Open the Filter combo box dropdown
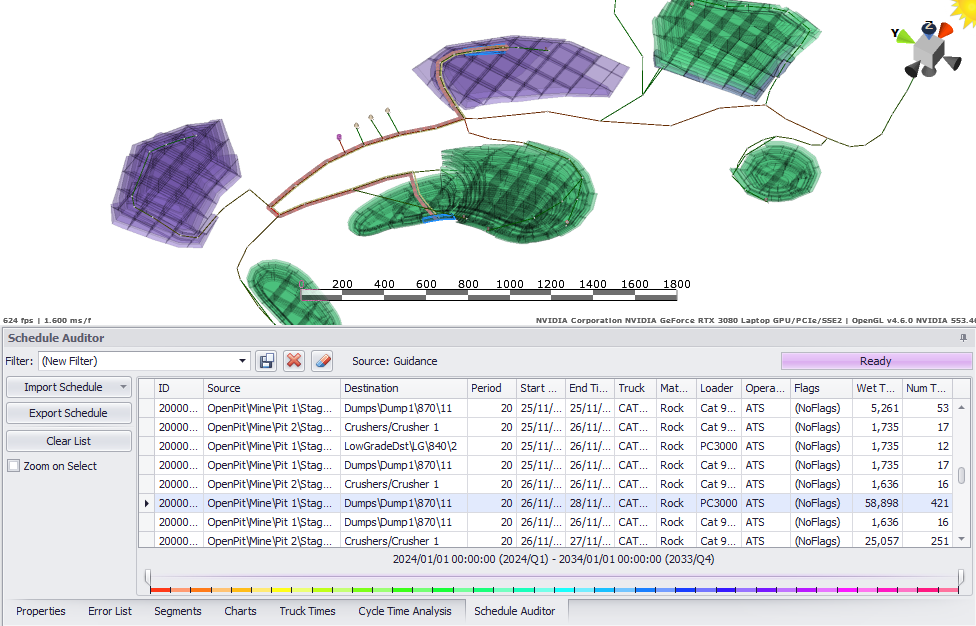The image size is (976, 626). coord(242,361)
